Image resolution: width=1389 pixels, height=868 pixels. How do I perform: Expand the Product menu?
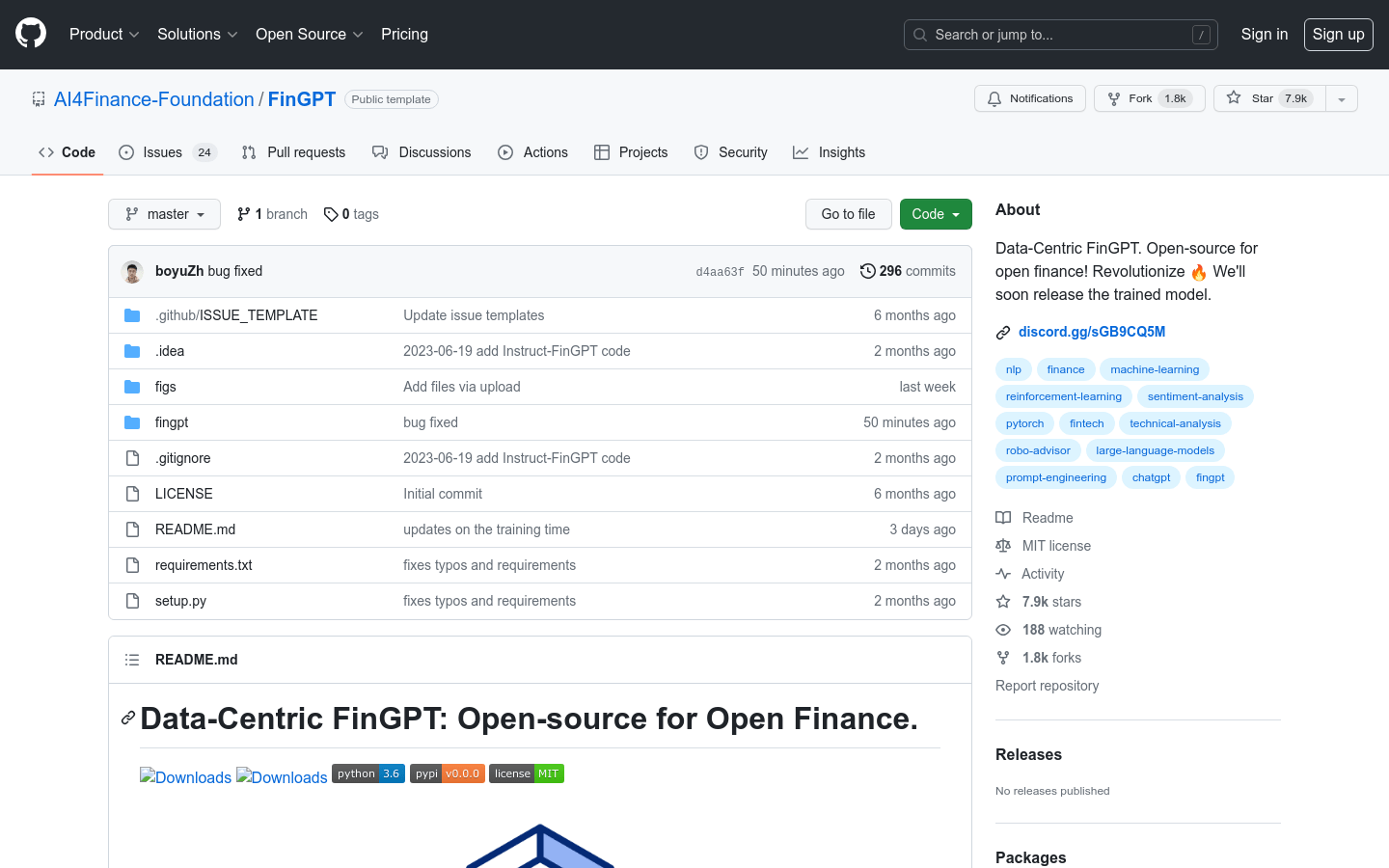pos(104,34)
